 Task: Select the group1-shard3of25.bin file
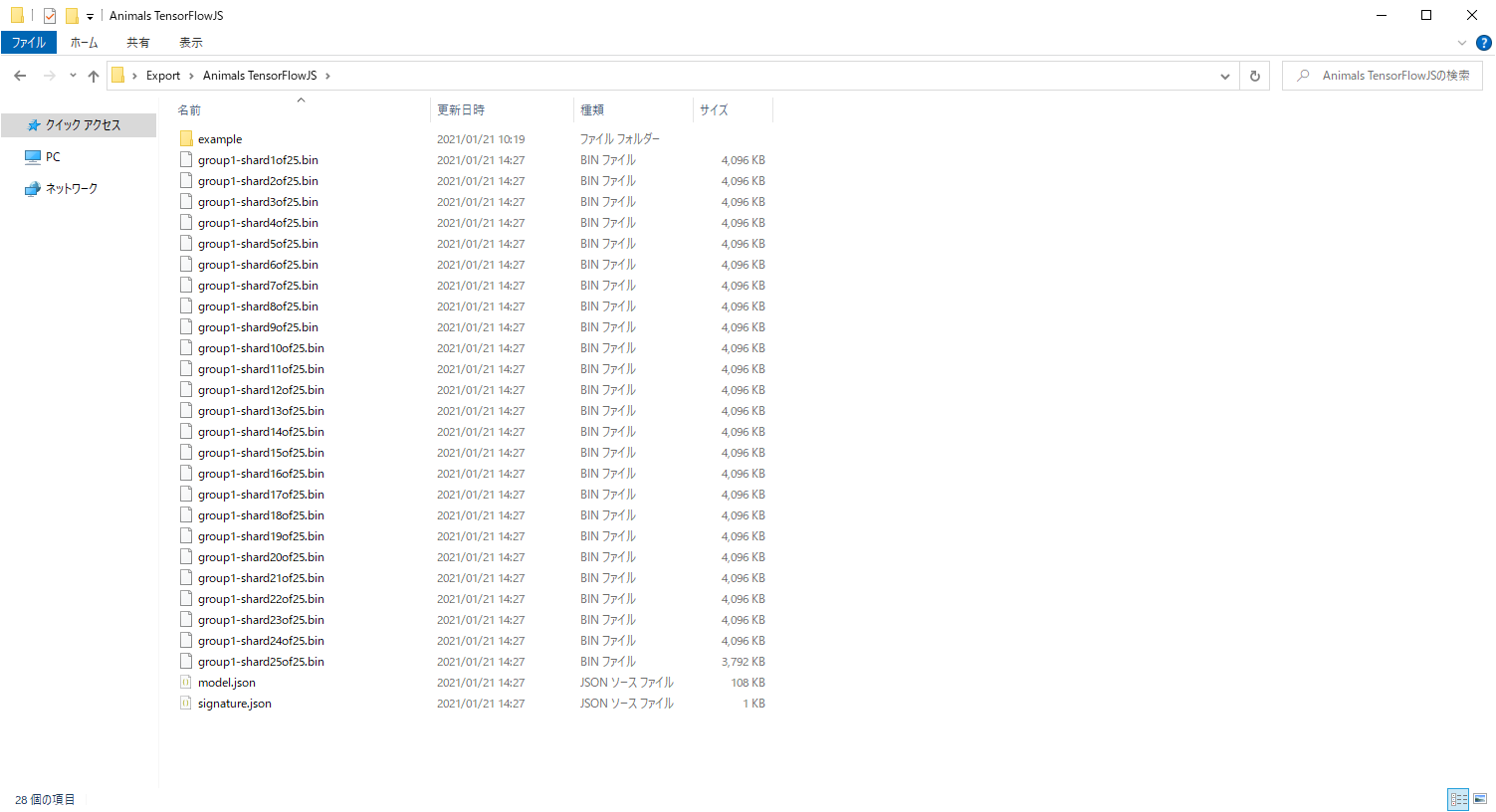coord(258,202)
